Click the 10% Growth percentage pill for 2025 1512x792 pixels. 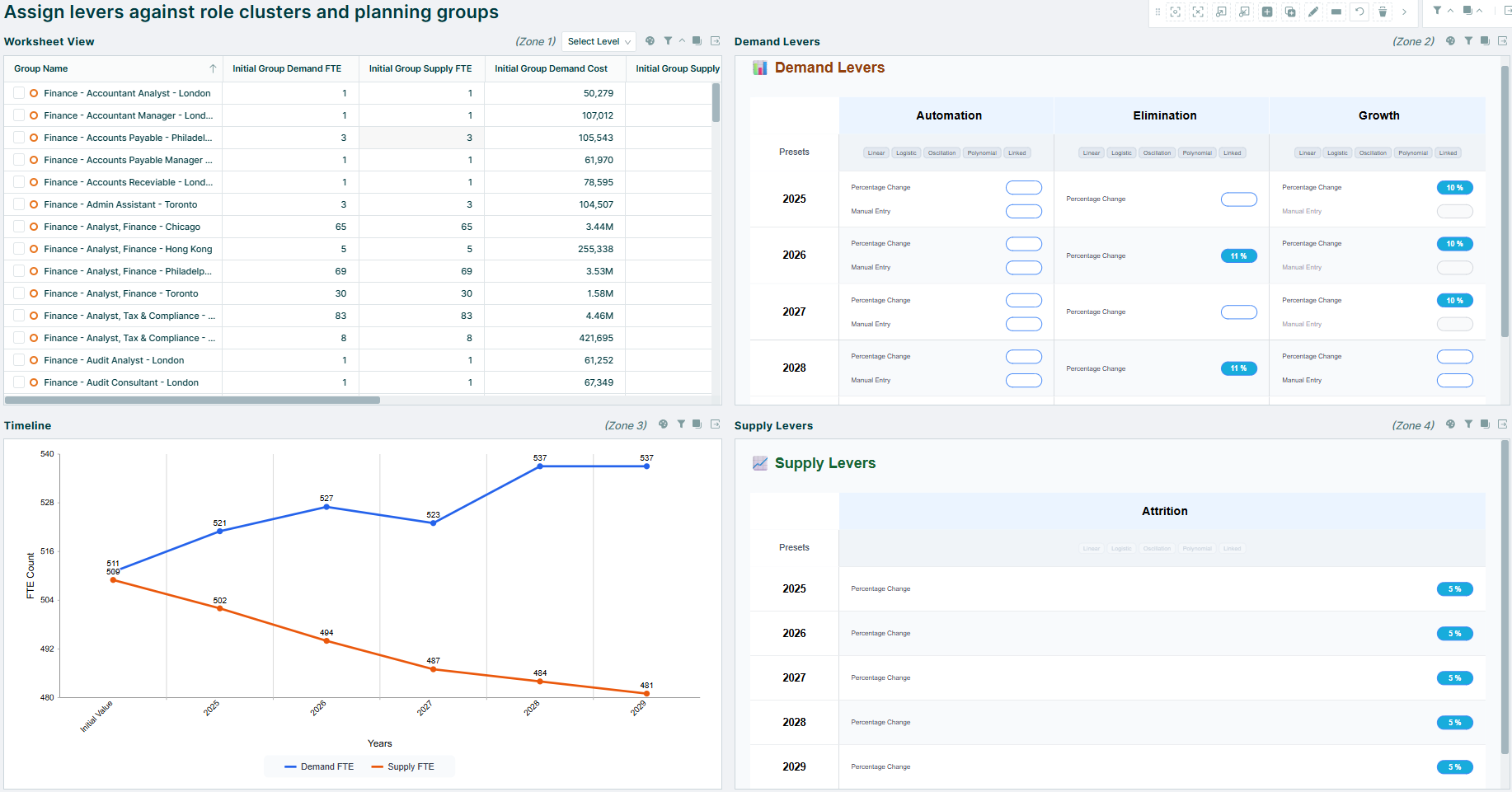click(1455, 187)
